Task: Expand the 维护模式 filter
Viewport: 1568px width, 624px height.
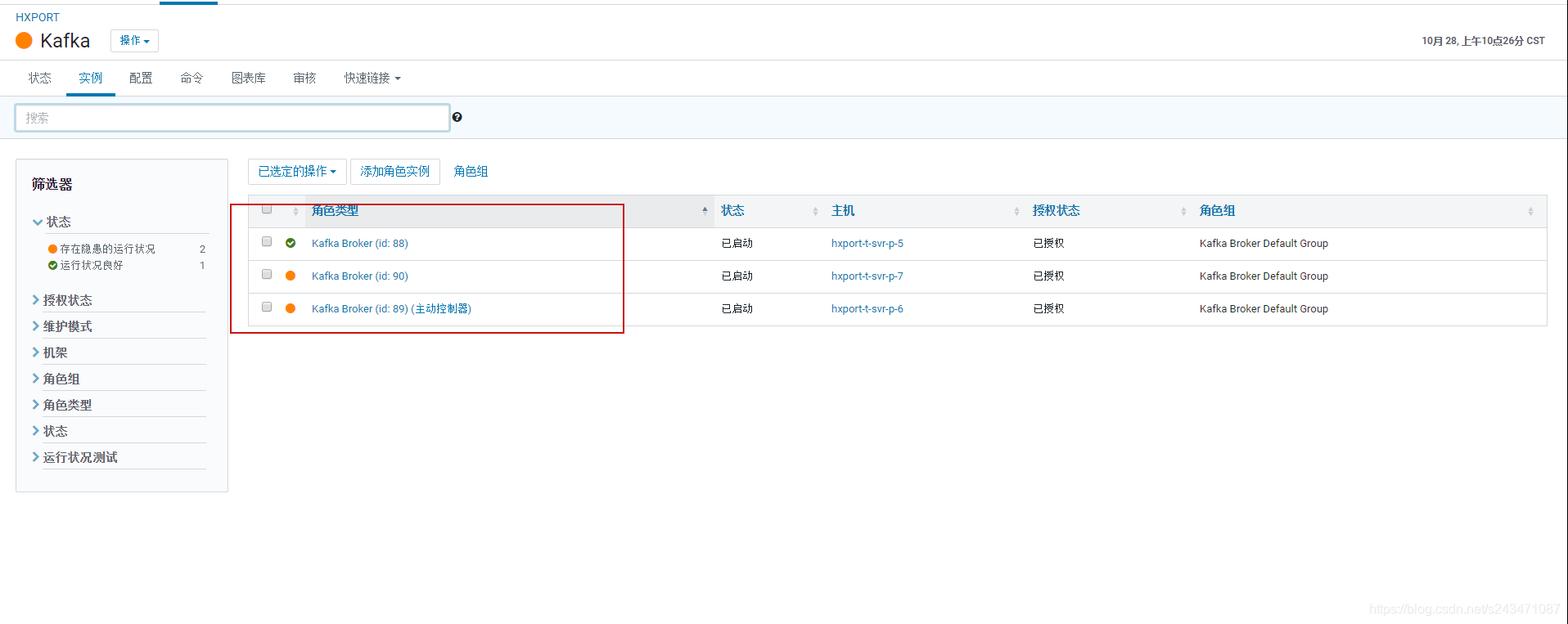Action: (62, 326)
